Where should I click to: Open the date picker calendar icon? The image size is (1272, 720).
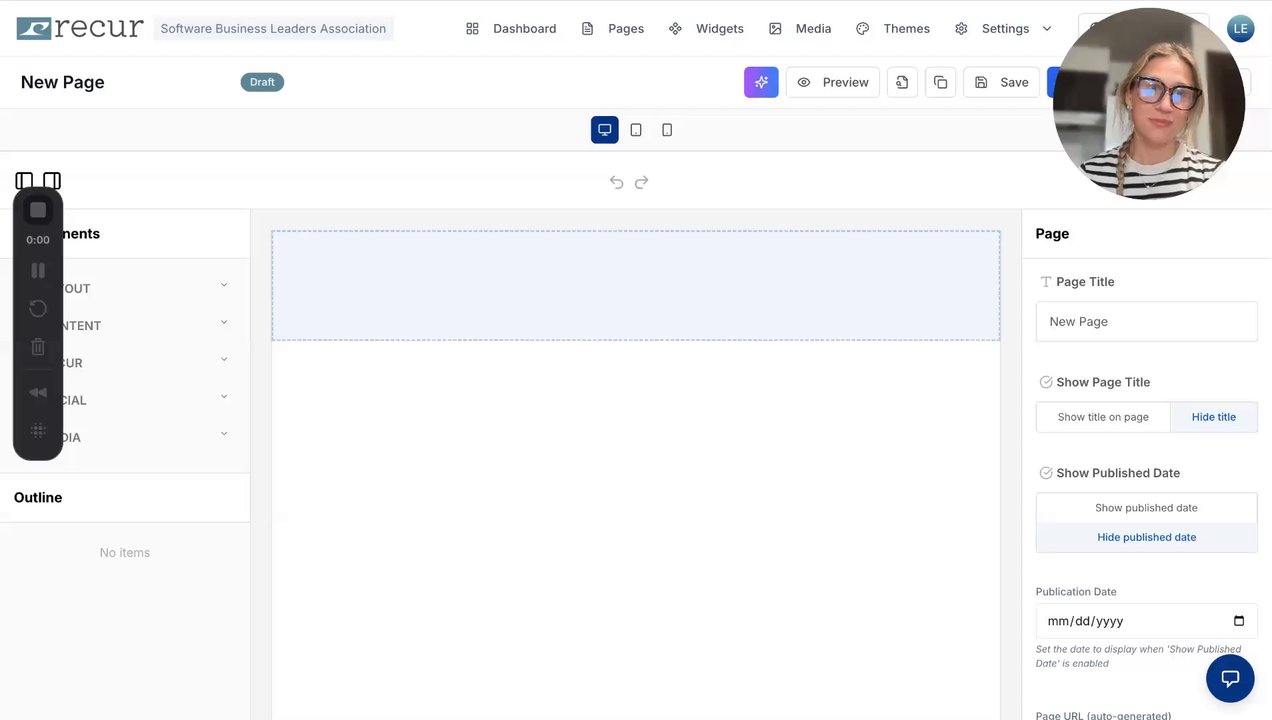pos(1239,621)
